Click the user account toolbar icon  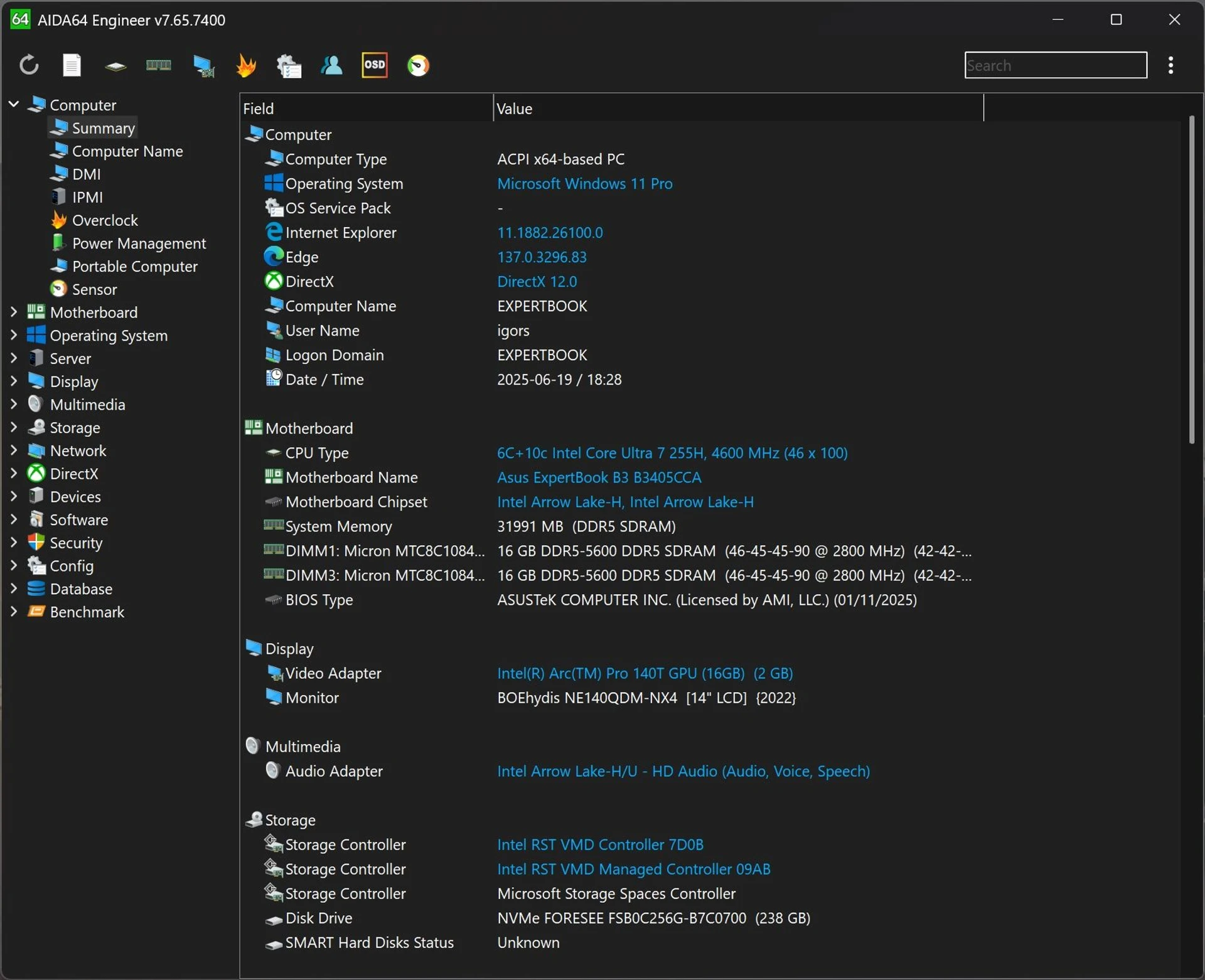click(331, 65)
